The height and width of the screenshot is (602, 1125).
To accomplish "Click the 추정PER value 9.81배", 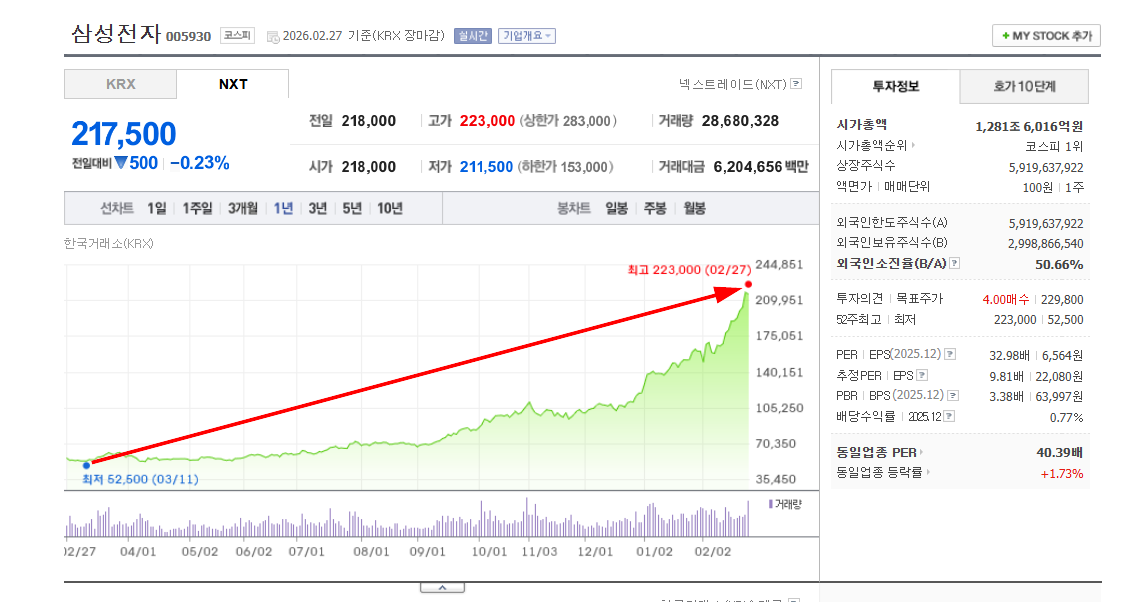I will coord(1006,377).
